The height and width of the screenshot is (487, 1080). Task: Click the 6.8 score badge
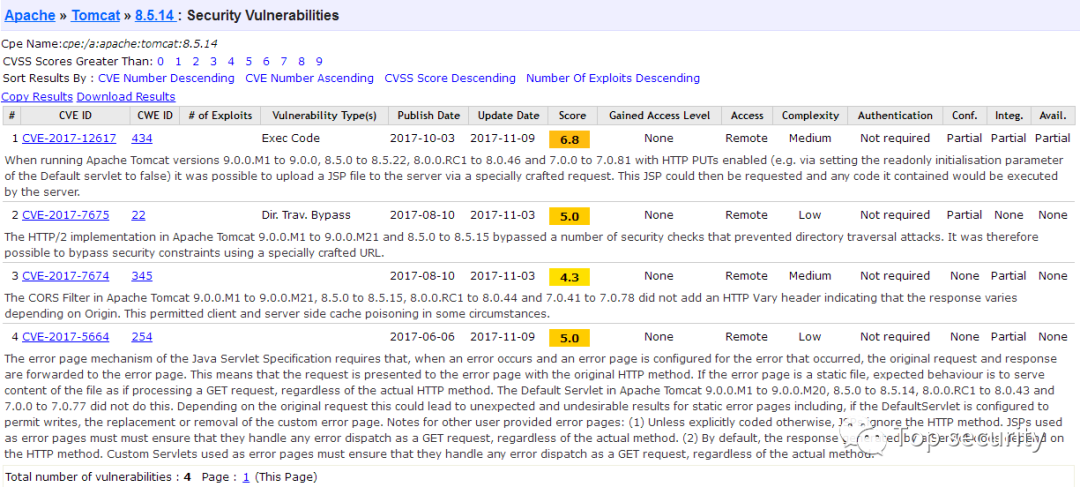pos(570,140)
